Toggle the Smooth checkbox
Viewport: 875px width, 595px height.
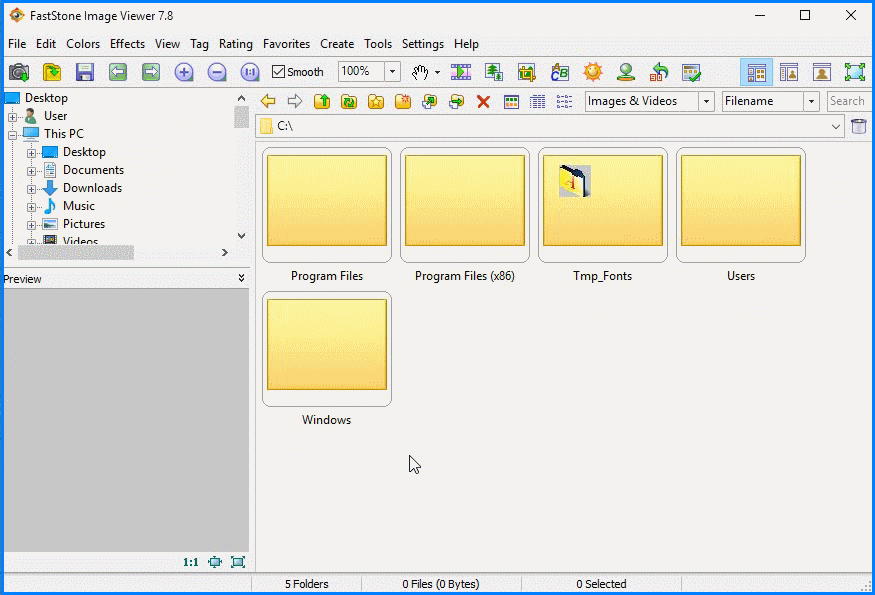point(278,72)
